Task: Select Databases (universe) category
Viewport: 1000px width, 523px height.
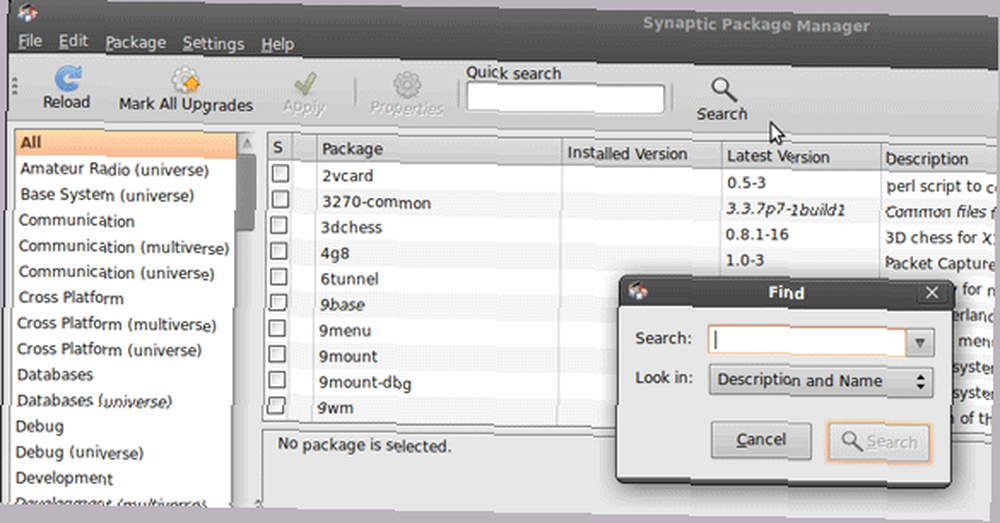Action: coord(94,401)
